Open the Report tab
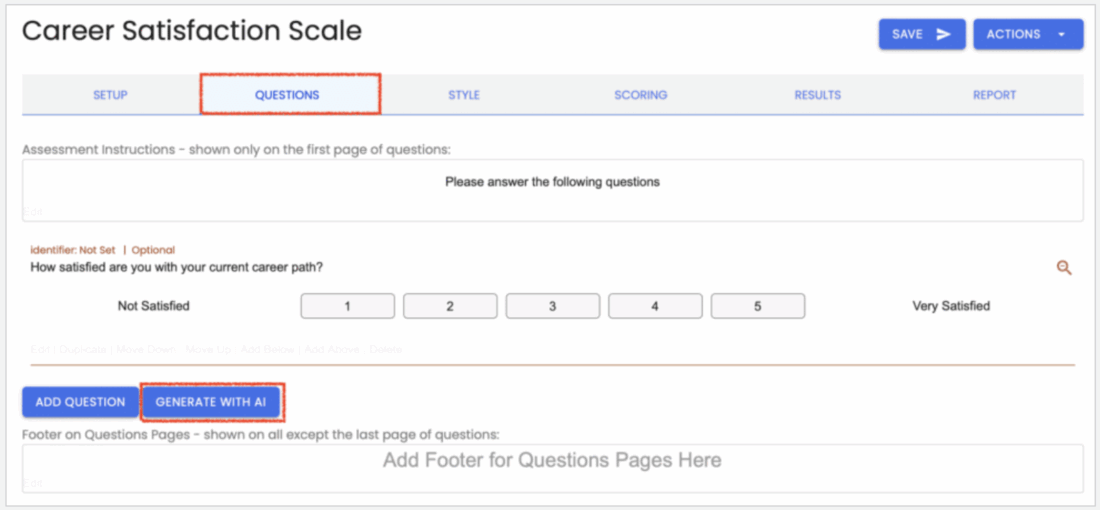The height and width of the screenshot is (510, 1100). click(994, 95)
